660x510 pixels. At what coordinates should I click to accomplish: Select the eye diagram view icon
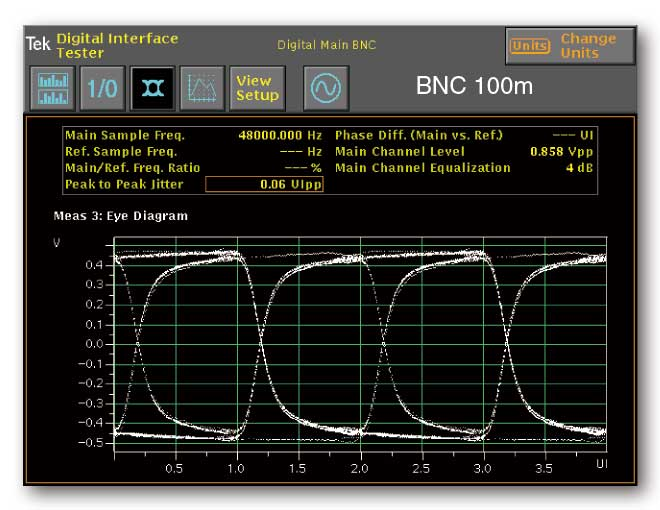coord(152,88)
